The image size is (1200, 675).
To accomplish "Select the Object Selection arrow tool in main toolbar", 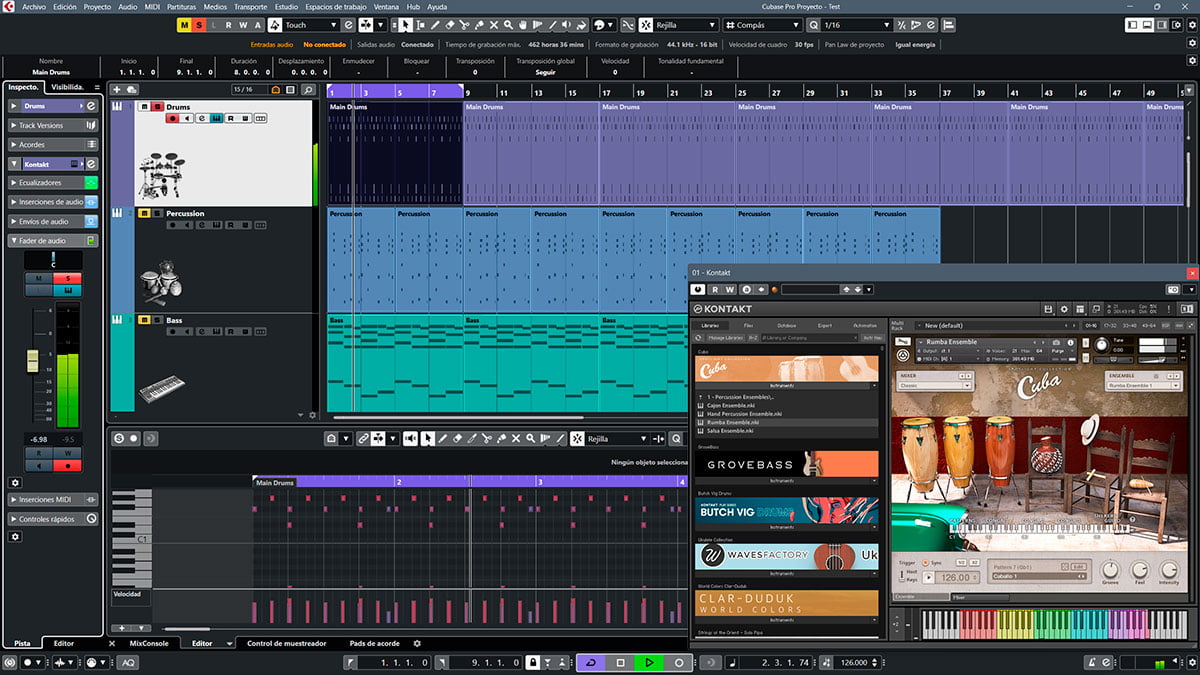I will tap(405, 25).
